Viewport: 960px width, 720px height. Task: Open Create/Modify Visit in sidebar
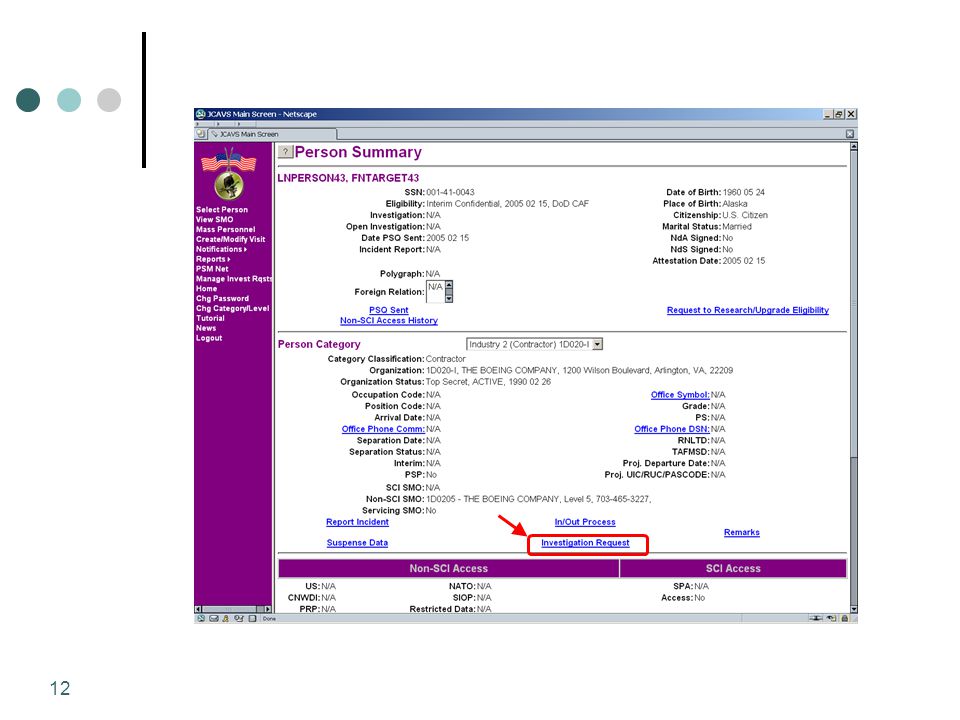click(x=230, y=239)
